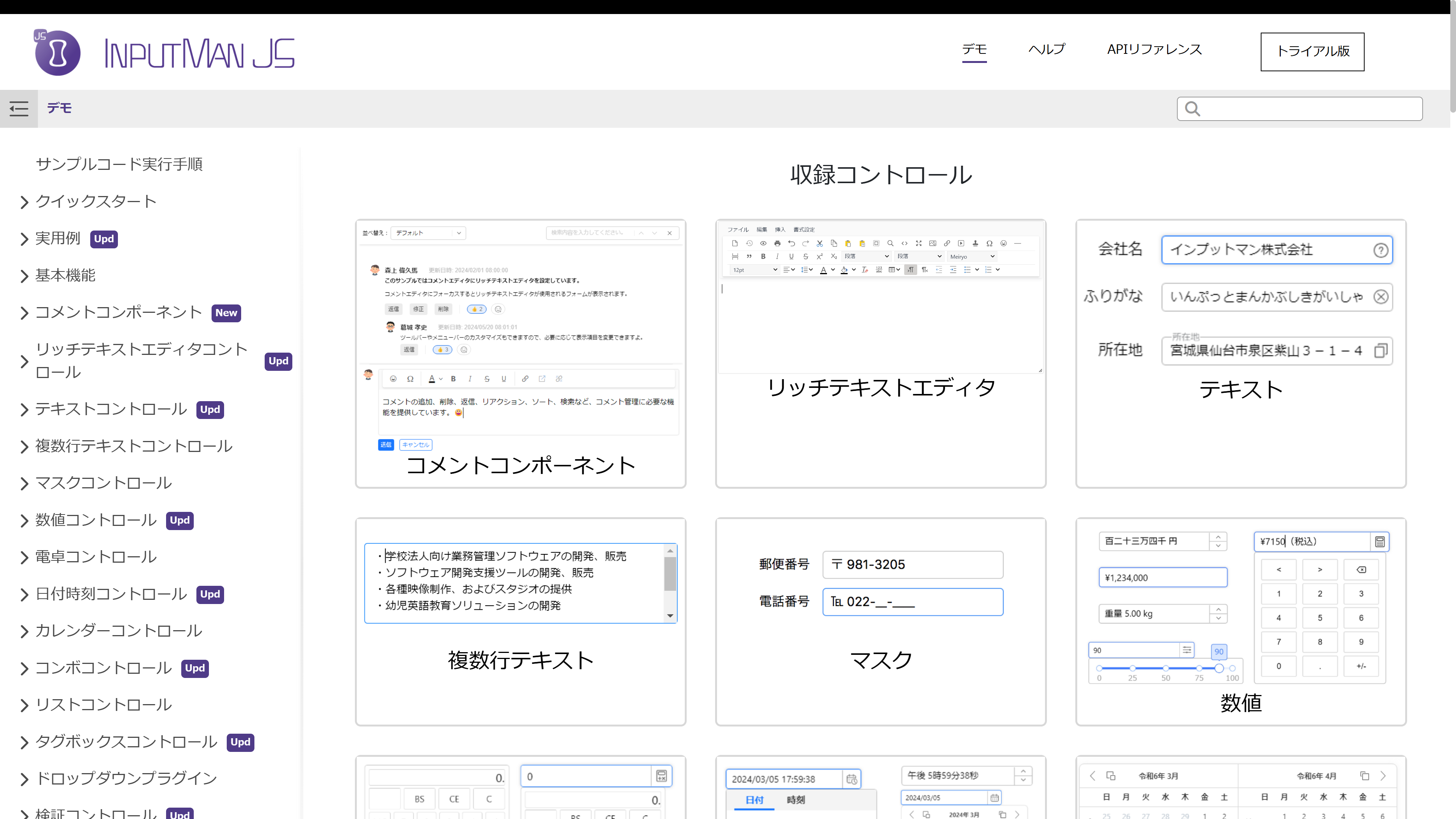Expand マスクコントロール sidebar section
Viewport: 1456px width, 819px height.
(24, 483)
